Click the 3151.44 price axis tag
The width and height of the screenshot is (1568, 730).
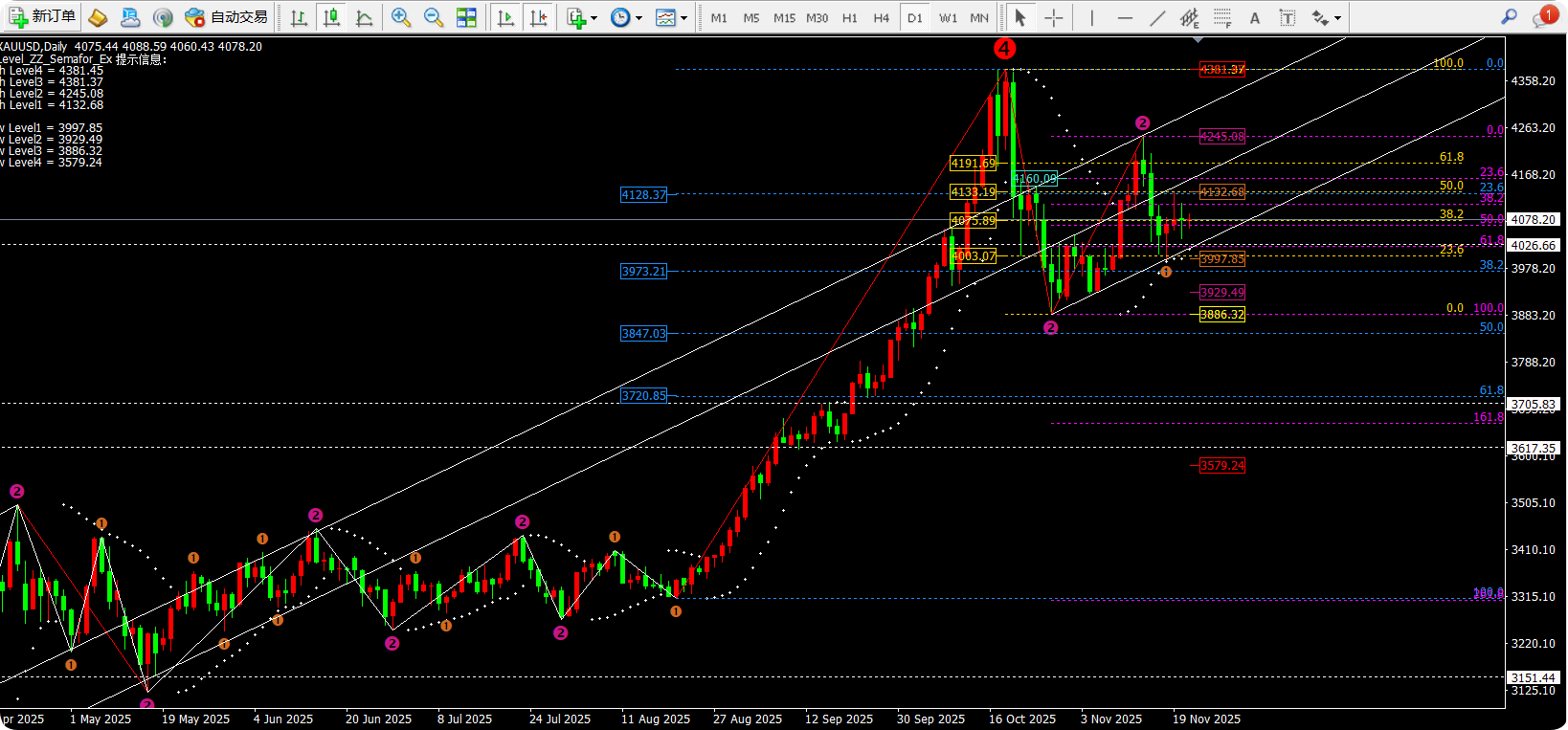click(x=1534, y=677)
